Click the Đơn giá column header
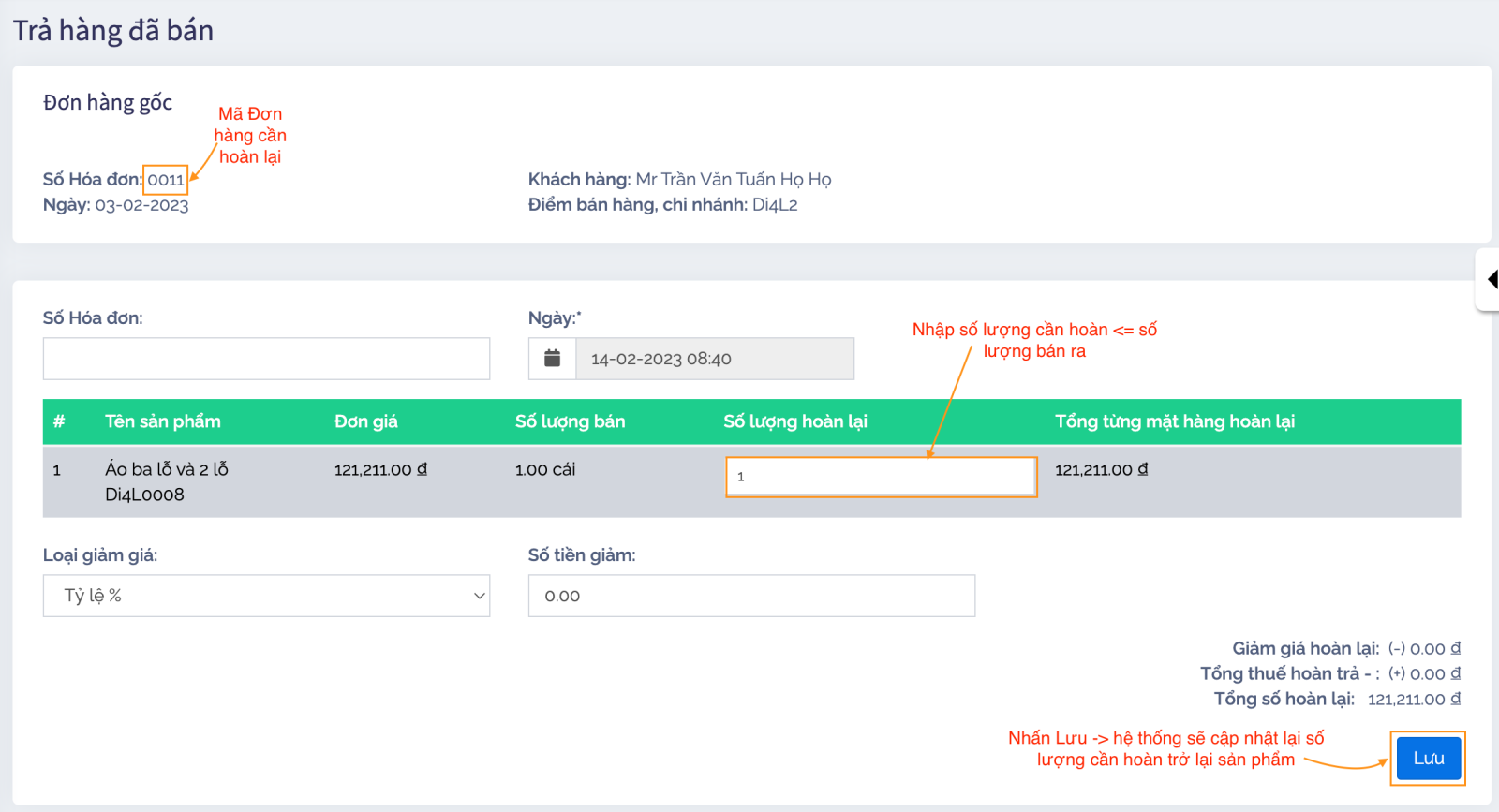This screenshot has width=1499, height=812. 366,421
